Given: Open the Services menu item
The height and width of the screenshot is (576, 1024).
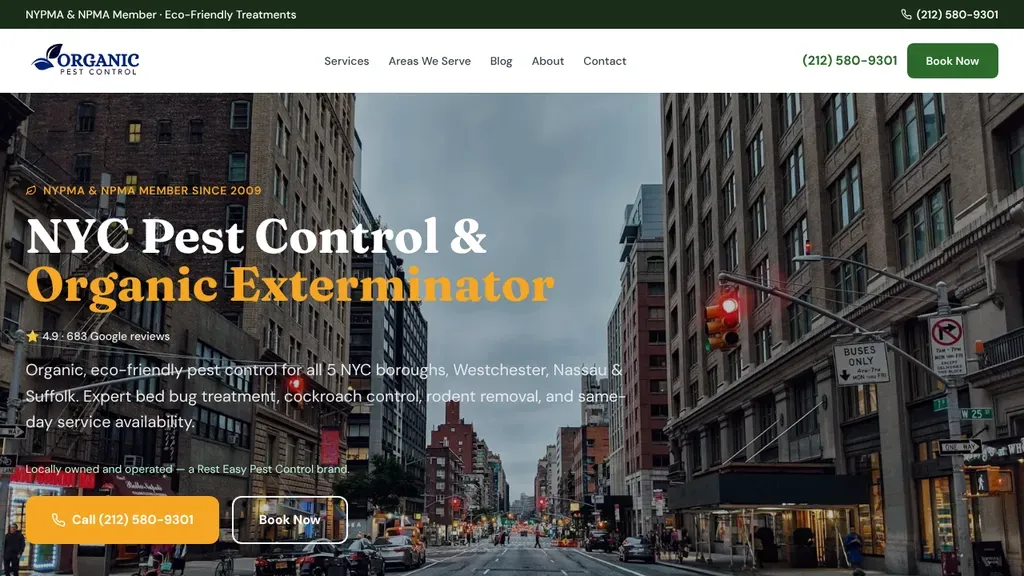Looking at the screenshot, I should 346,61.
